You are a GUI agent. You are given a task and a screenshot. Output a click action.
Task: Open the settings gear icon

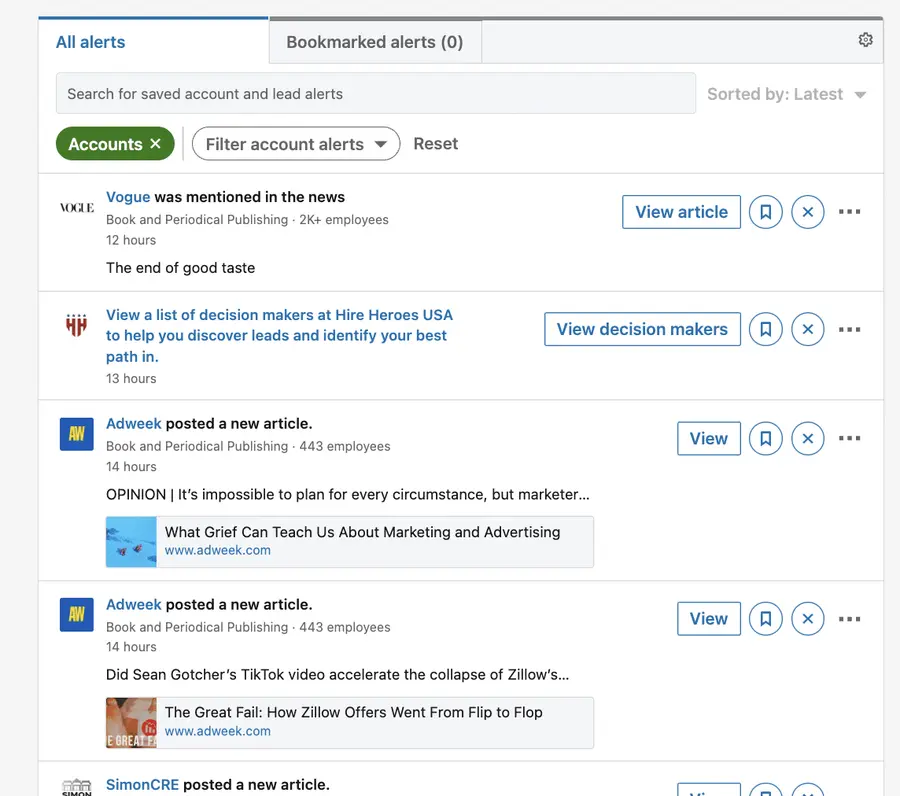pyautogui.click(x=866, y=39)
